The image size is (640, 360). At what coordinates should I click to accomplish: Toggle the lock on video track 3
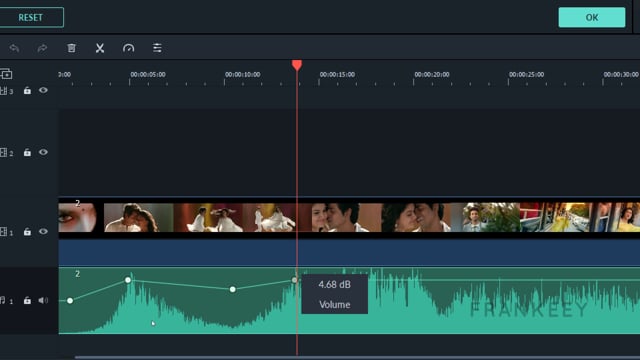pos(27,91)
